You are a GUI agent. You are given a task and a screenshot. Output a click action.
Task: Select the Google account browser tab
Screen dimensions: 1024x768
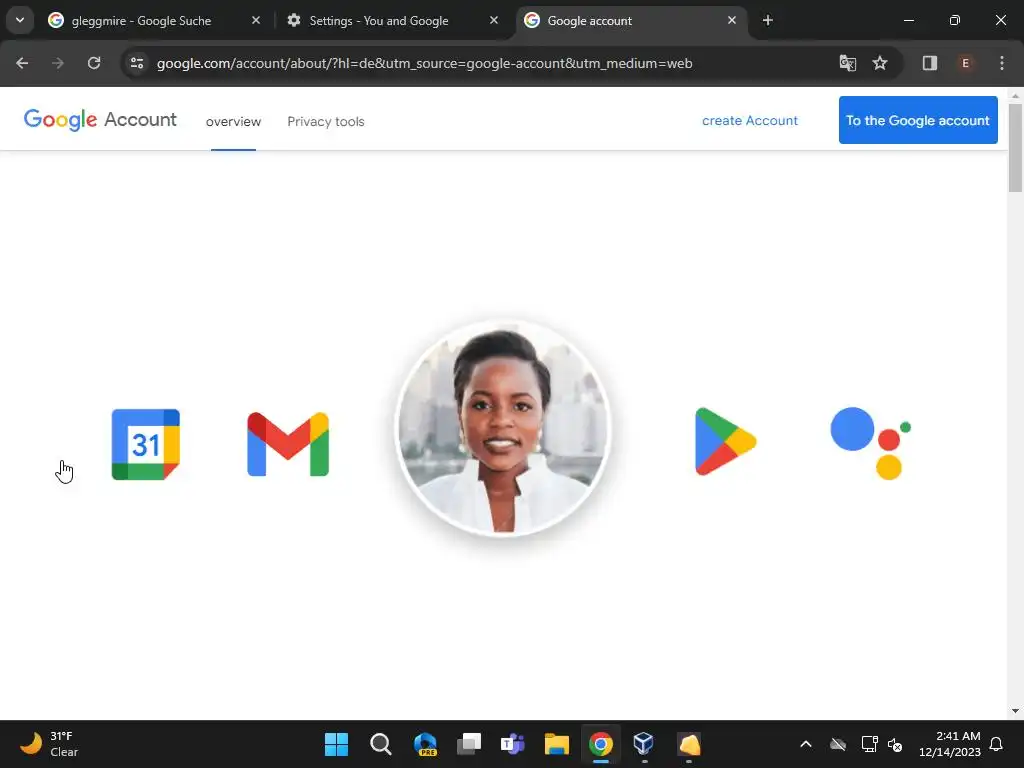click(632, 21)
